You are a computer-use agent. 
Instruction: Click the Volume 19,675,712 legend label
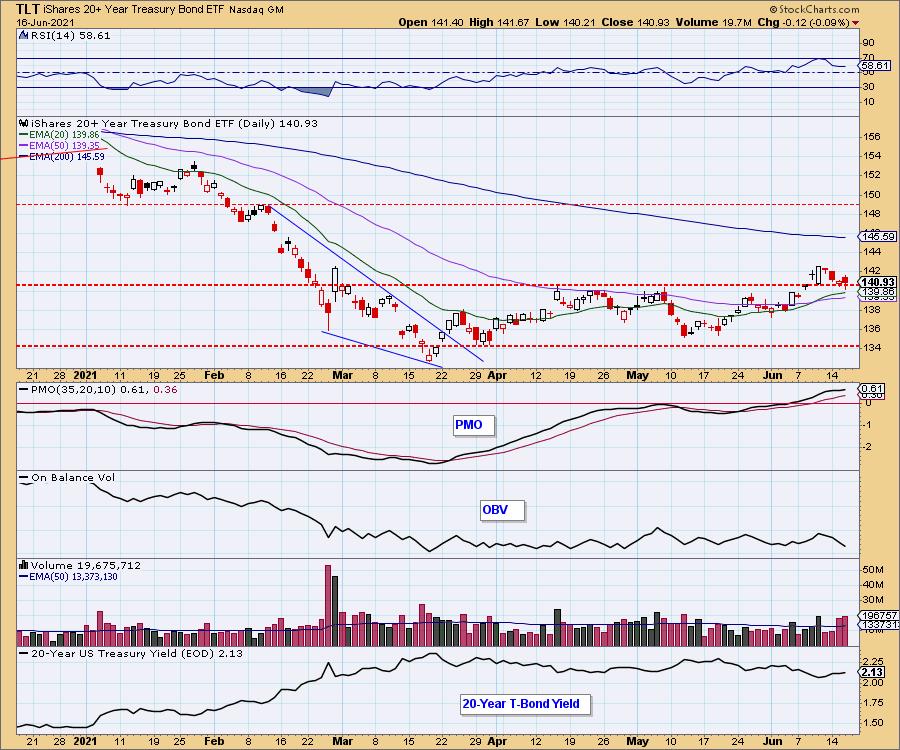coord(86,565)
